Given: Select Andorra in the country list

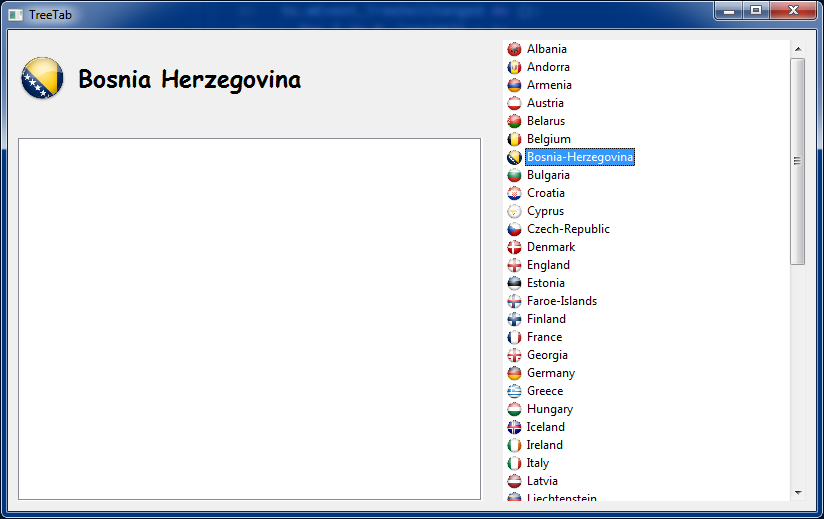Looking at the screenshot, I should (548, 67).
